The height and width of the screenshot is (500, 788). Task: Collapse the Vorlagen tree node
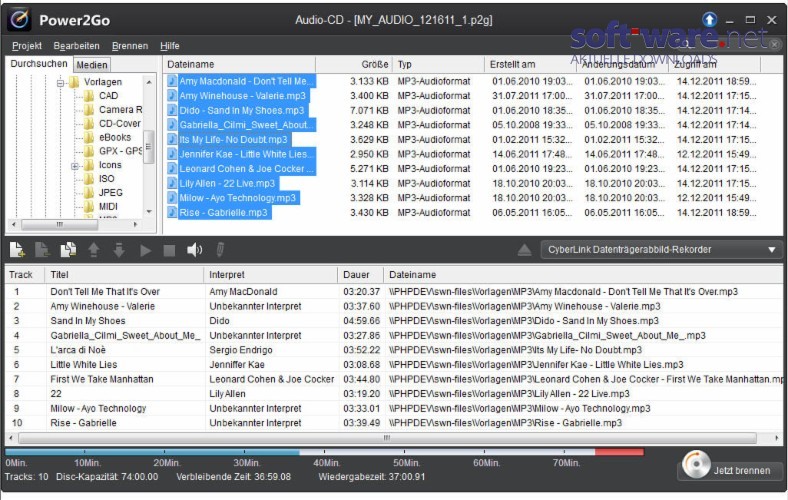[61, 82]
